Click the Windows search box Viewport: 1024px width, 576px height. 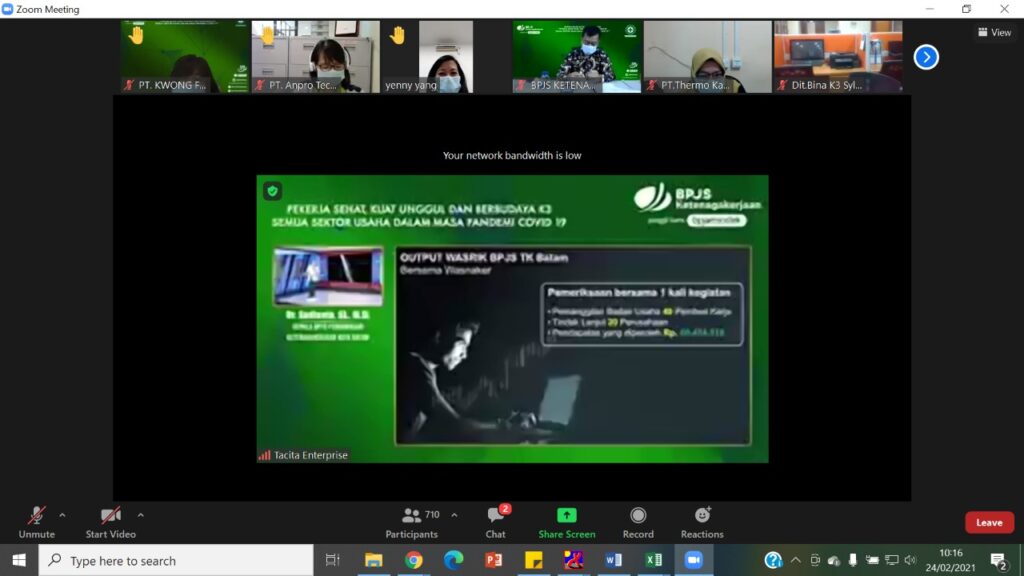coord(178,561)
